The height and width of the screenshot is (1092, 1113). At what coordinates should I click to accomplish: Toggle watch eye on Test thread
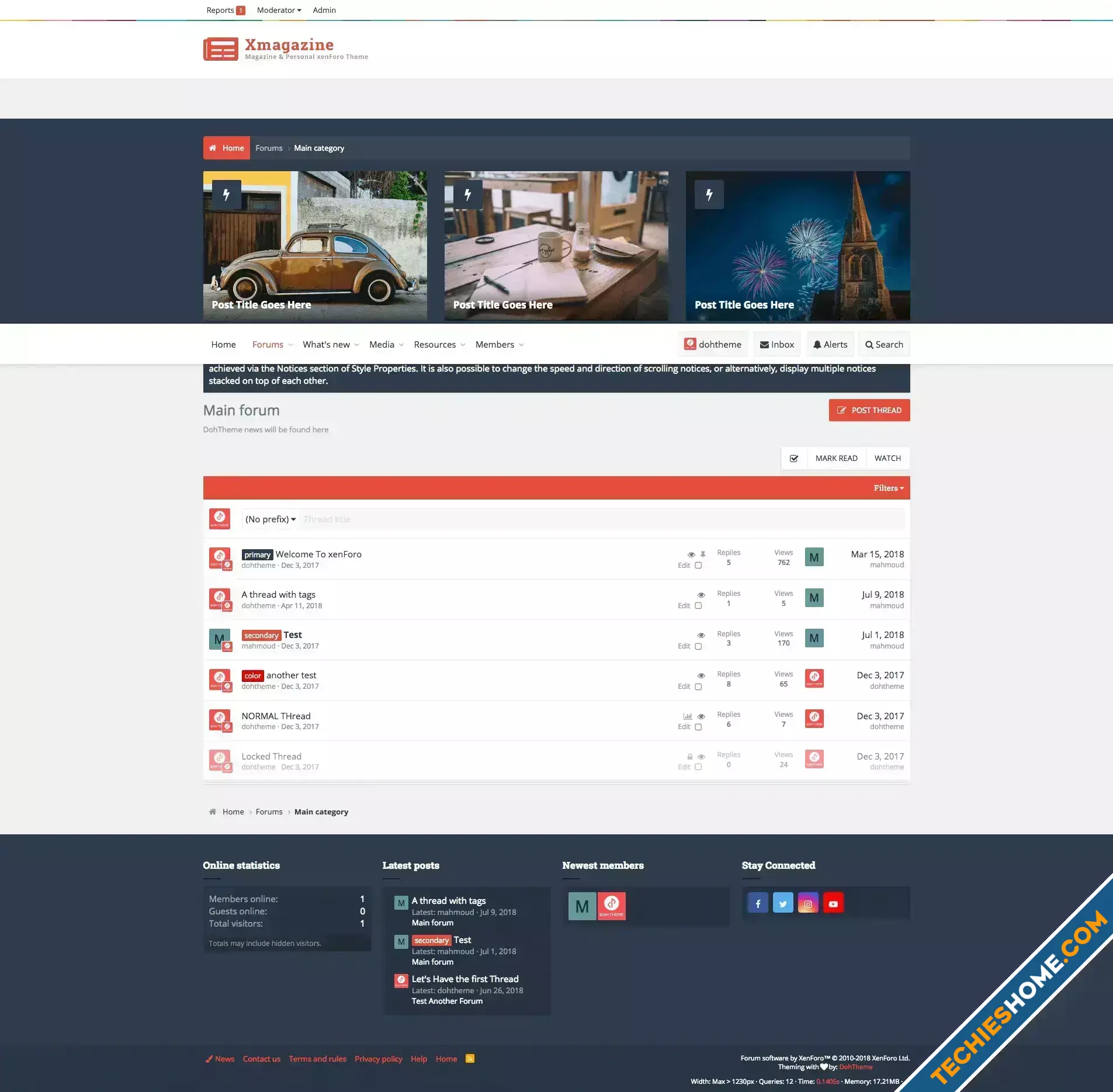(x=701, y=635)
